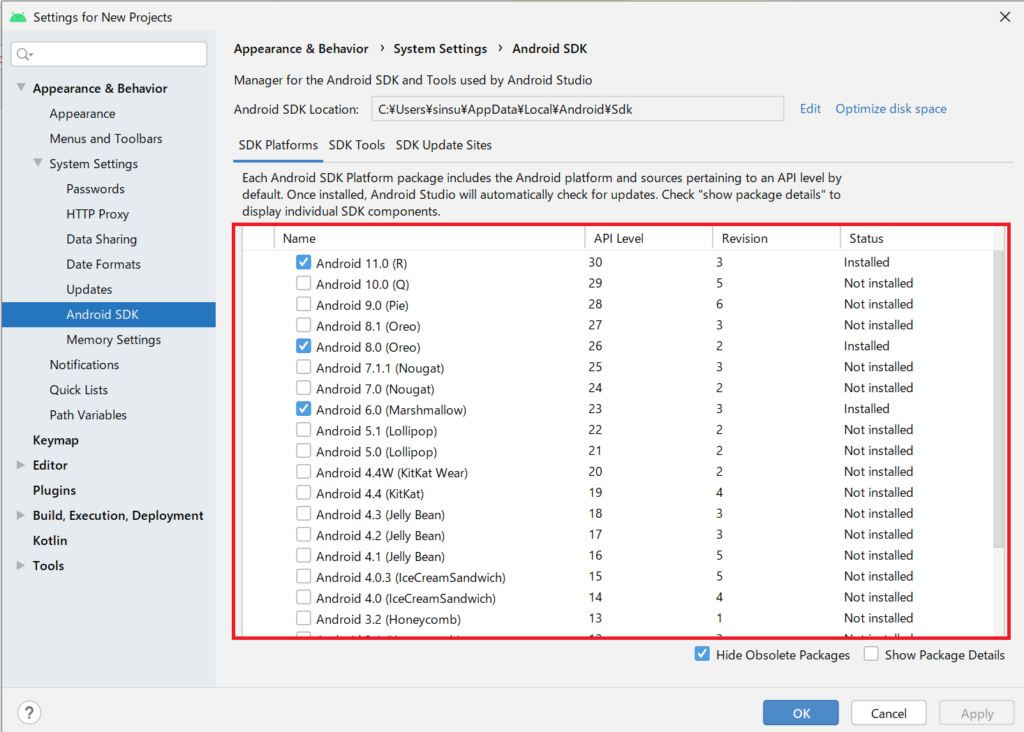Click the Android Studio logo icon
1024x732 pixels.
pyautogui.click(x=18, y=17)
